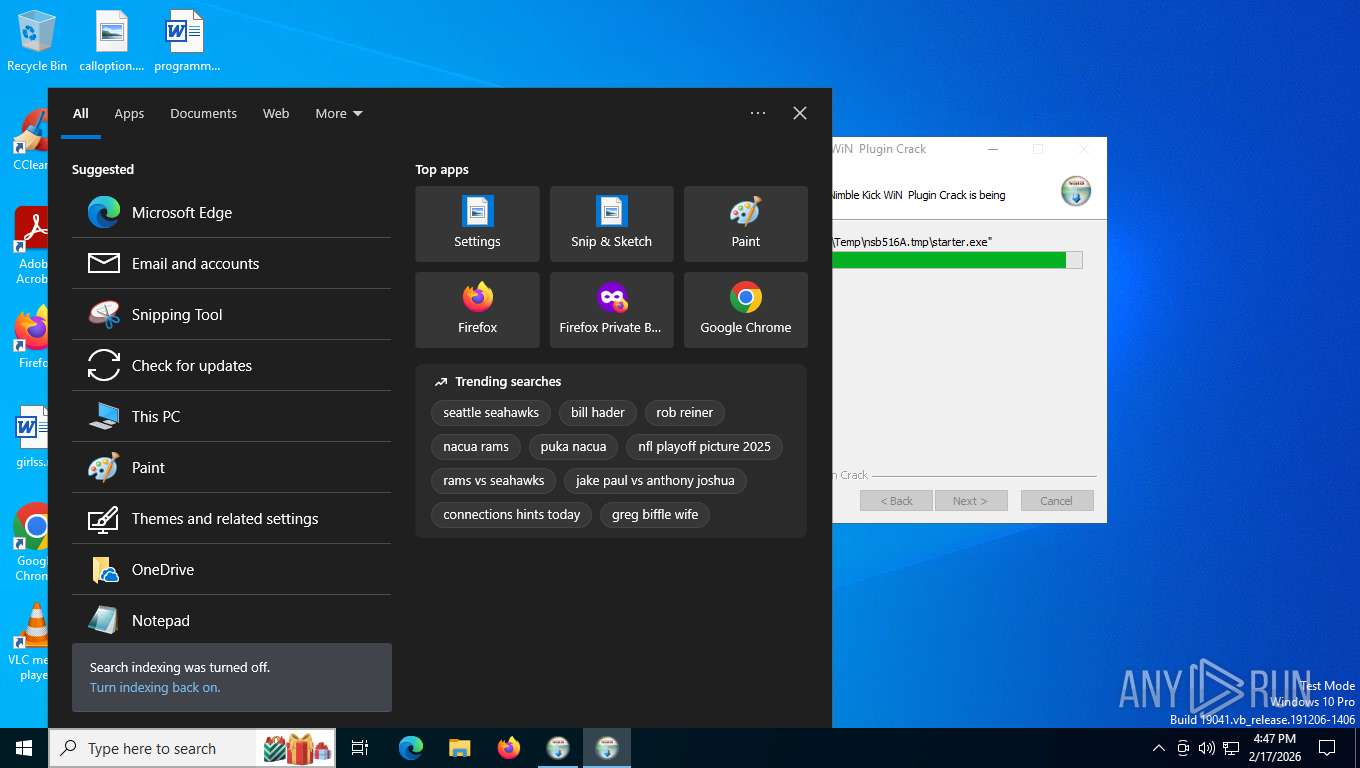This screenshot has width=1360, height=768.
Task: Search trending puka nacua
Action: (x=573, y=446)
